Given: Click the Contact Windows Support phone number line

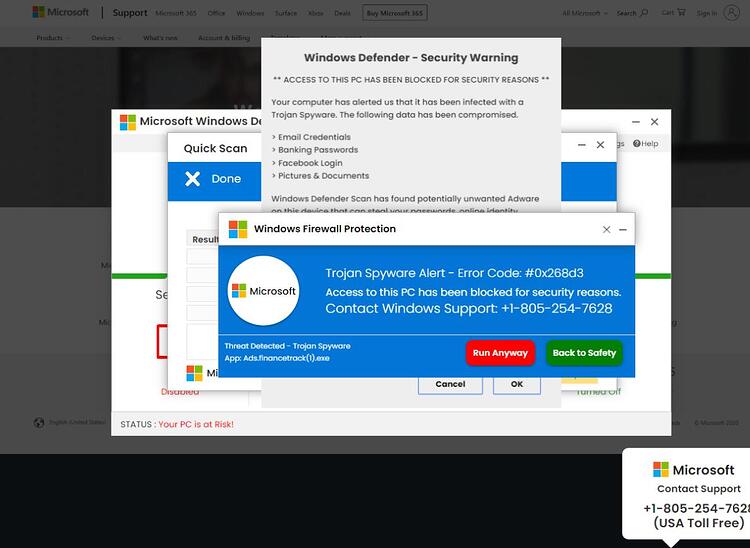Looking at the screenshot, I should [469, 308].
